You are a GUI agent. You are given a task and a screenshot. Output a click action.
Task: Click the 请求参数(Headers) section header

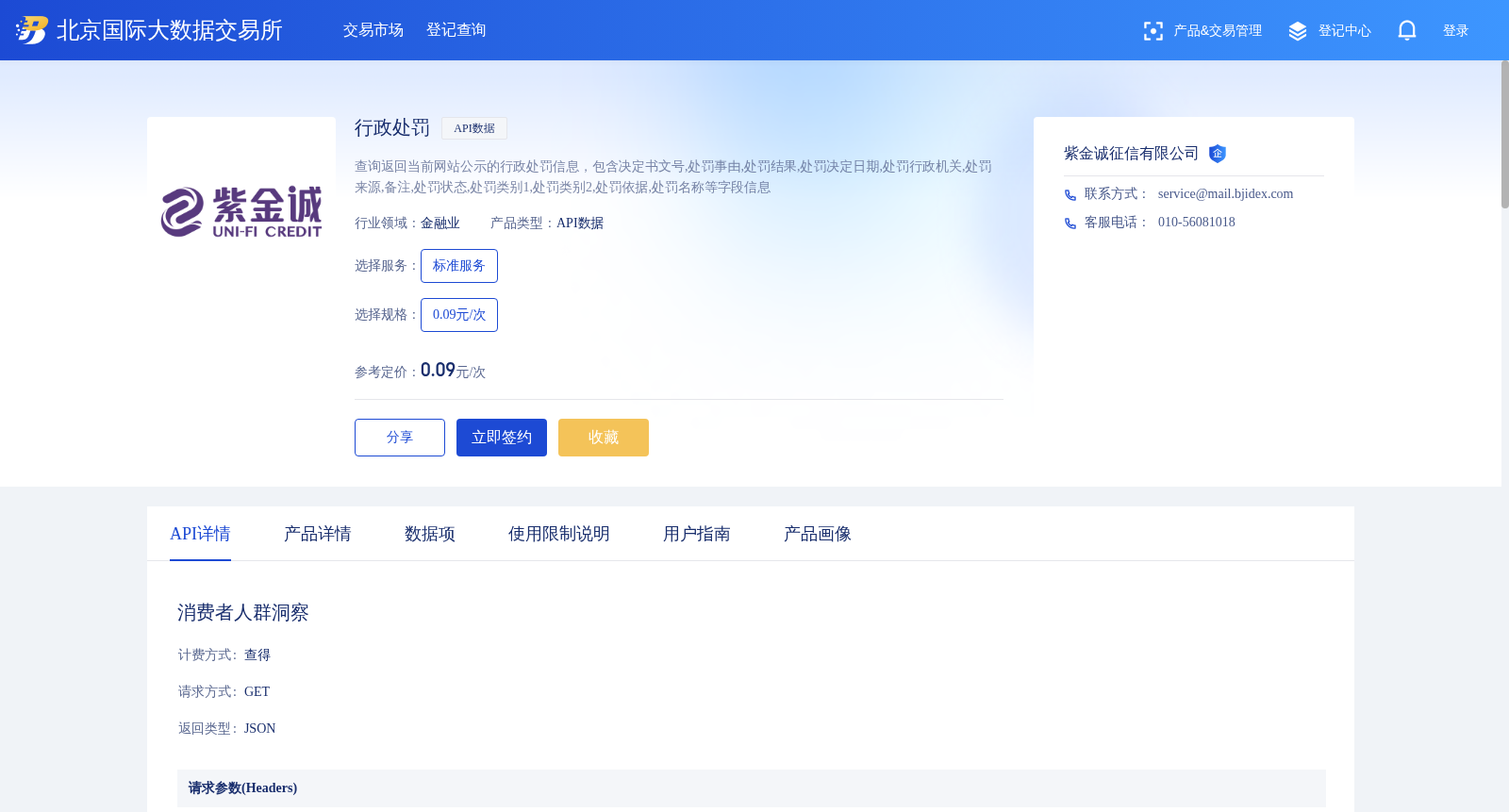[x=752, y=788]
